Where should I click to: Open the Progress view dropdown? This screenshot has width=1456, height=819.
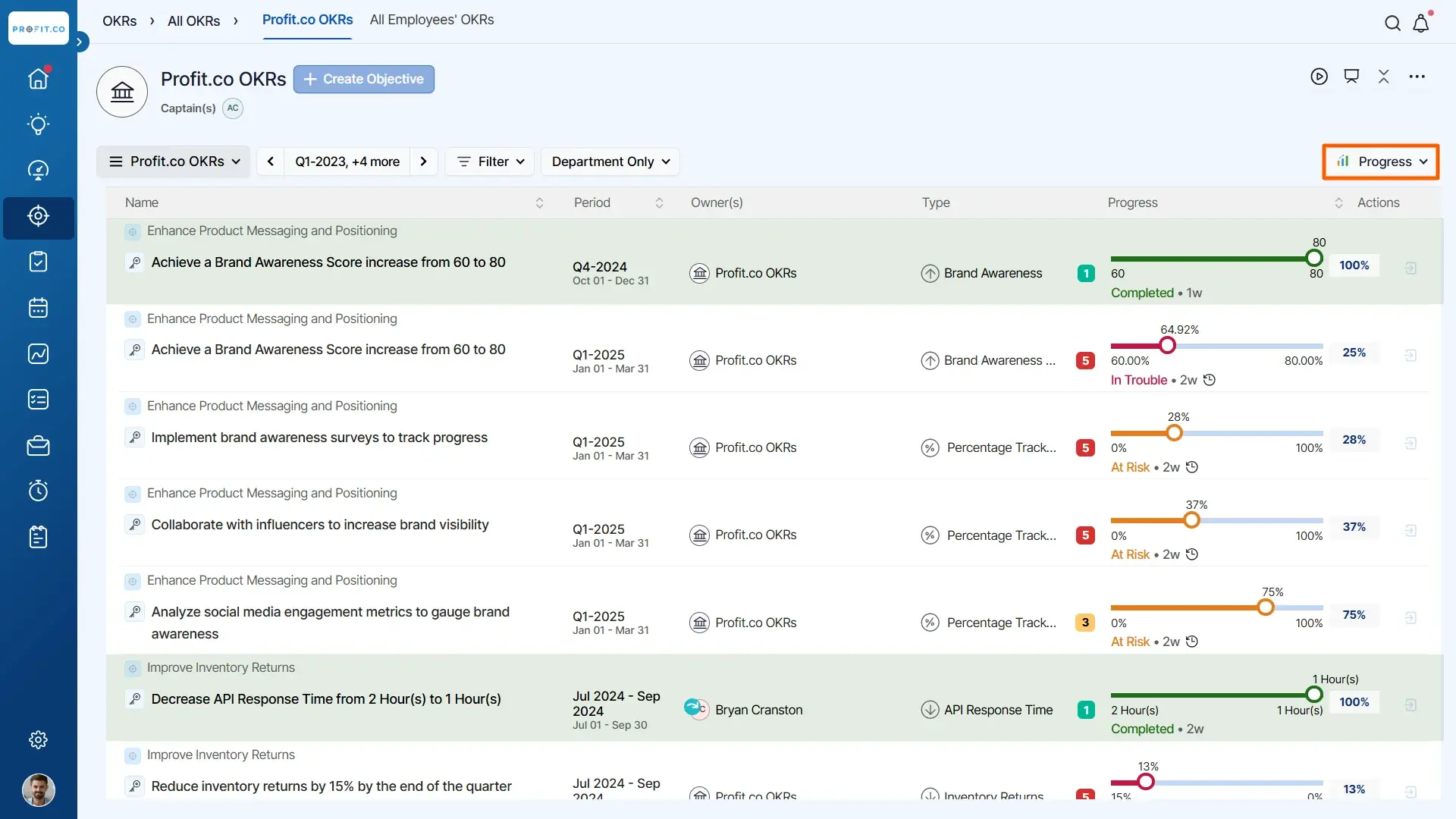point(1381,162)
